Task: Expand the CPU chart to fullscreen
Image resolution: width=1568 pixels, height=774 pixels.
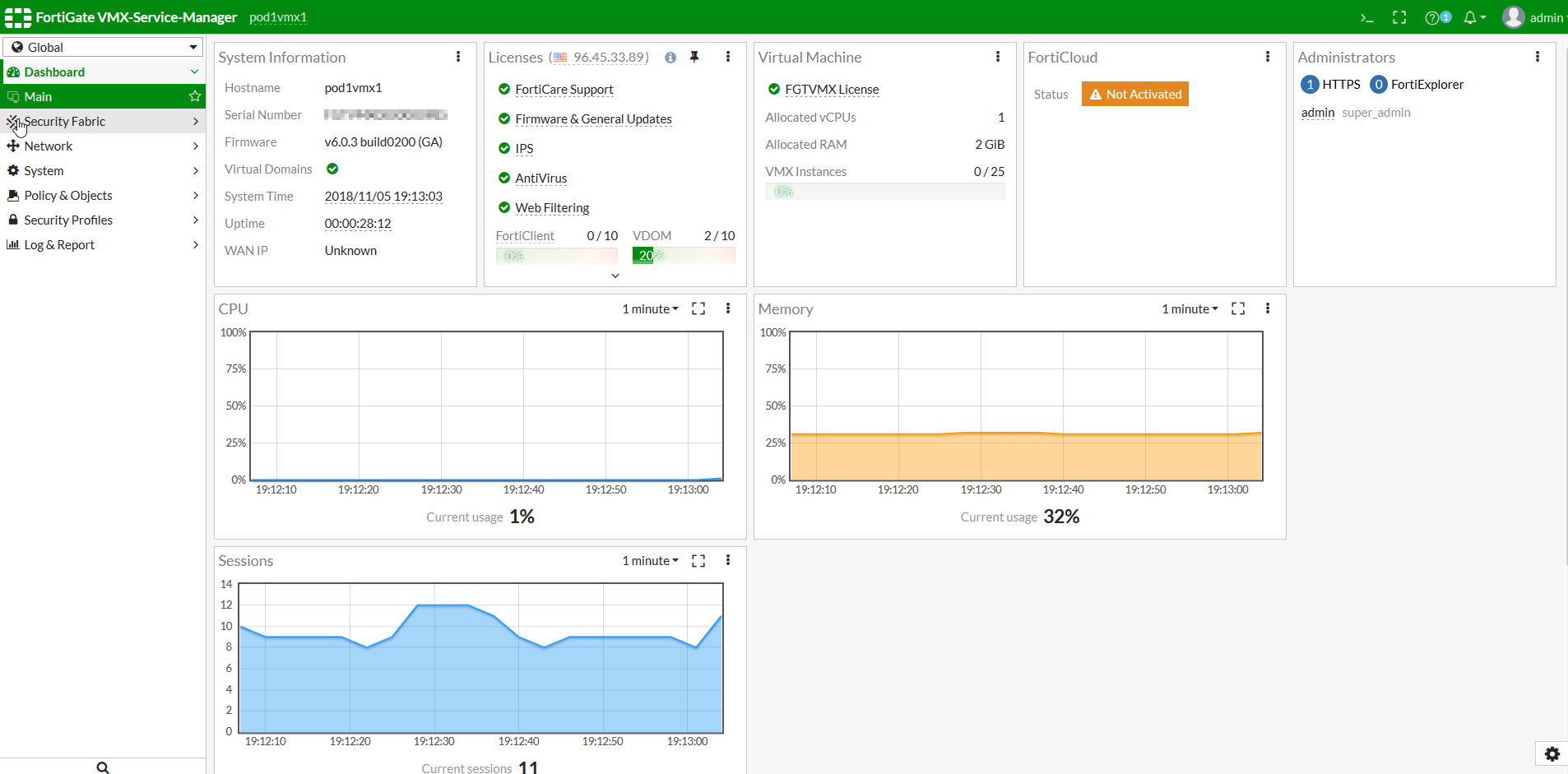Action: click(698, 308)
